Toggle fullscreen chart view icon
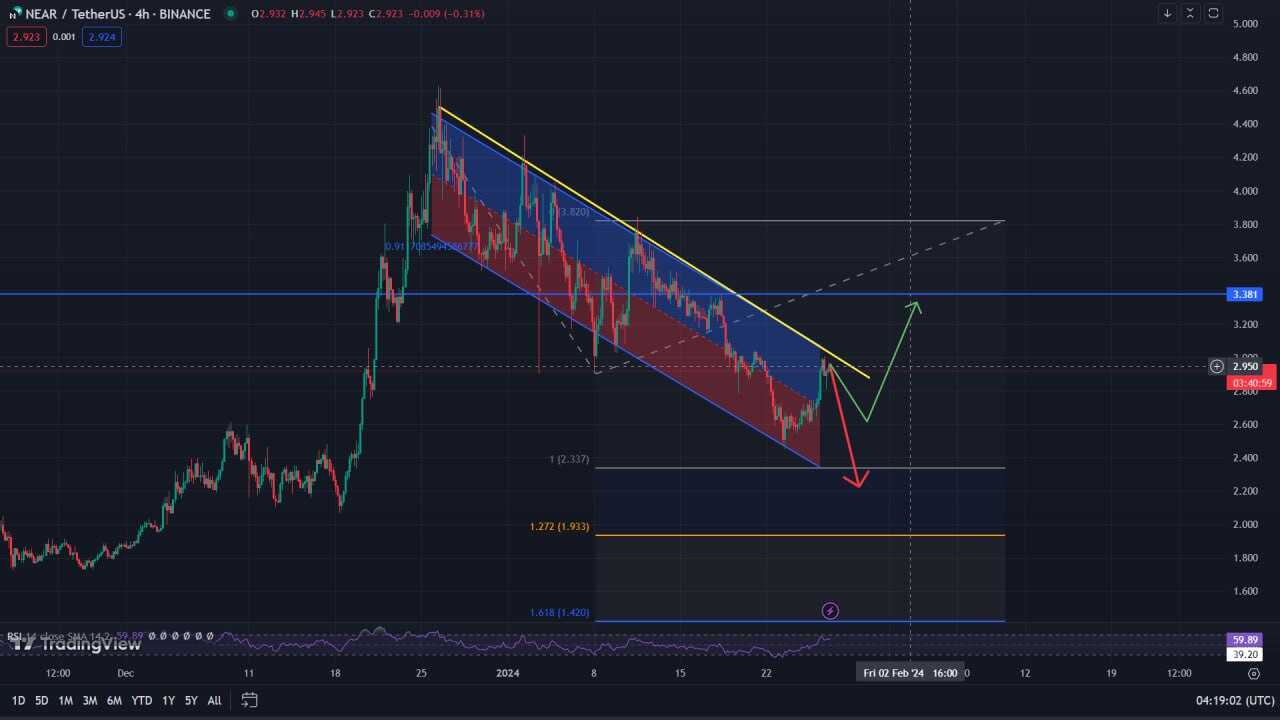The image size is (1280, 720). 1213,13
